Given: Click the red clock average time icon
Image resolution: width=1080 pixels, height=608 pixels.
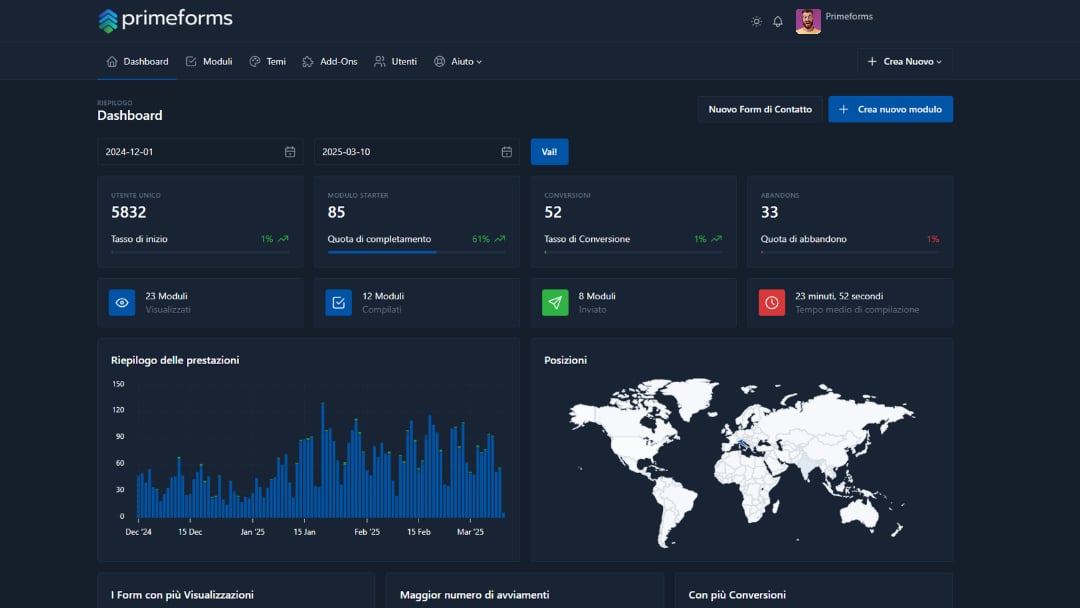Looking at the screenshot, I should [x=772, y=302].
